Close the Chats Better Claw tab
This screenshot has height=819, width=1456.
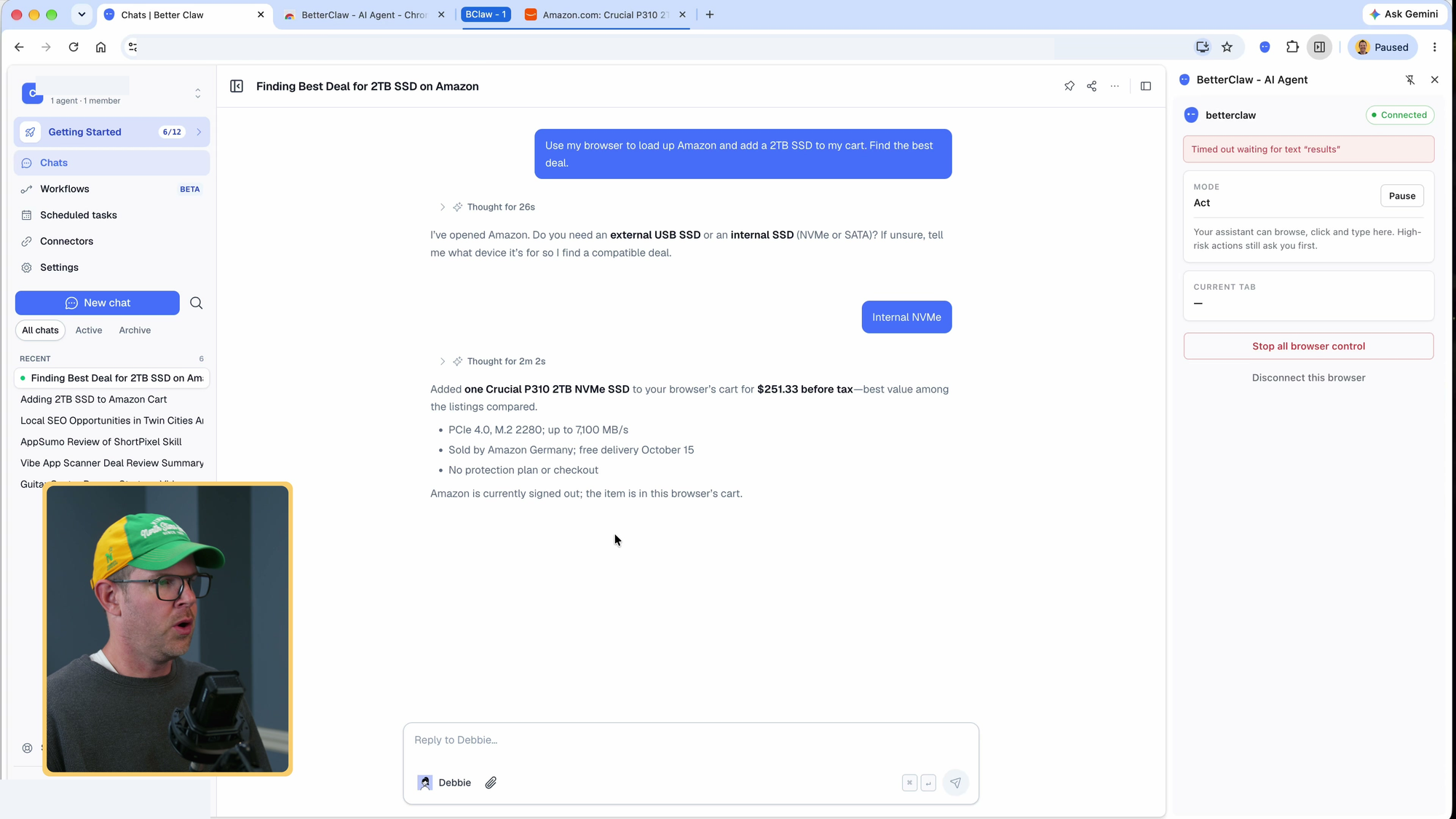(x=261, y=15)
